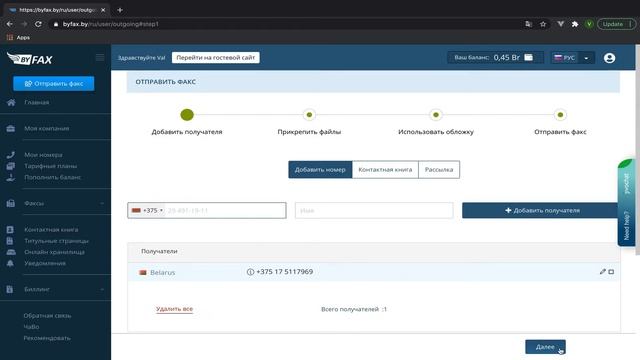This screenshot has height=360, width=640.
Task: Click Перейти на гостевой сайт button
Action: click(216, 58)
